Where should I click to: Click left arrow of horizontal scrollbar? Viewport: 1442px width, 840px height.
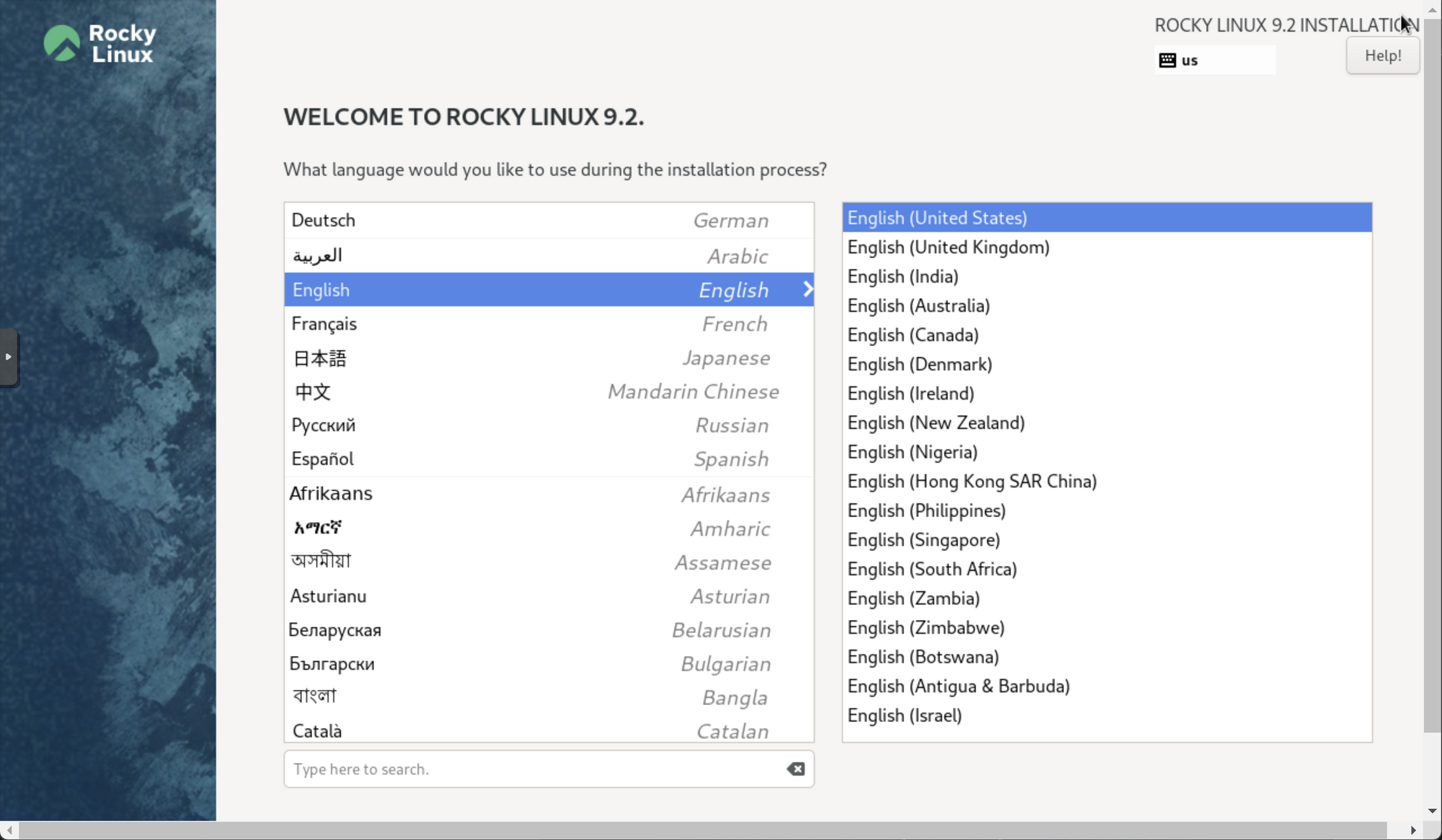[9, 831]
